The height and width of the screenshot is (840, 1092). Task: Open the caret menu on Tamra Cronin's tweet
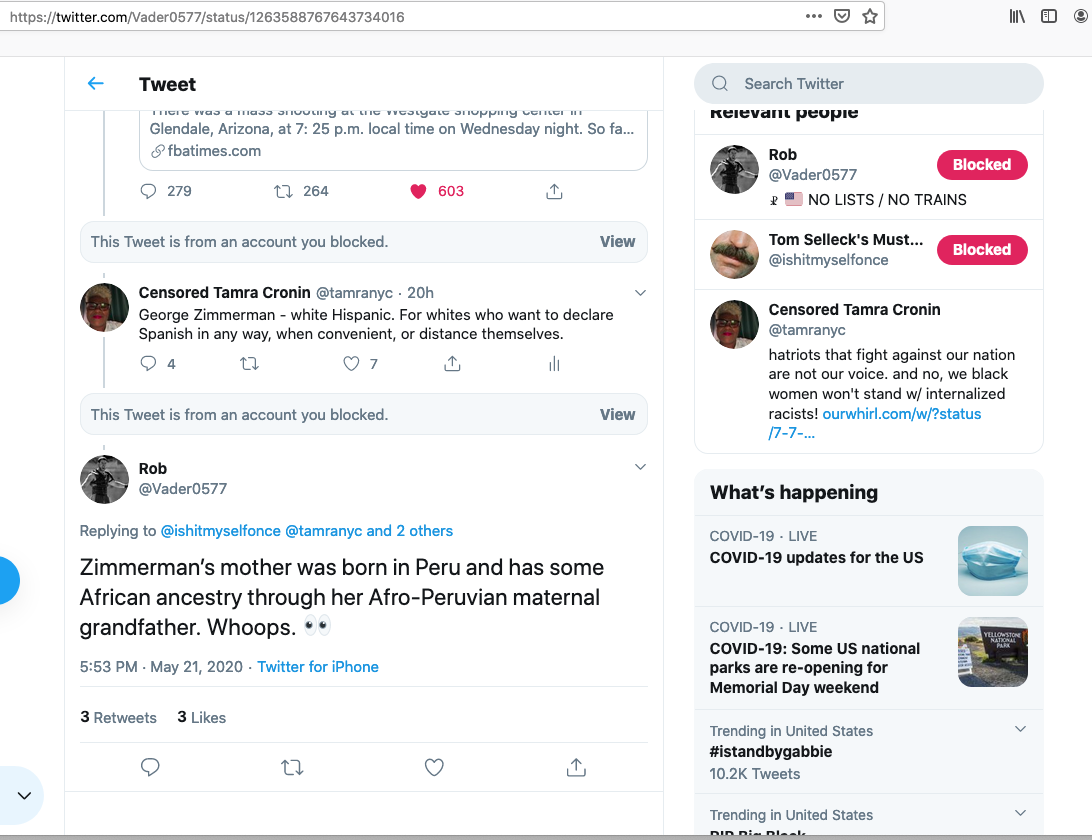(641, 293)
